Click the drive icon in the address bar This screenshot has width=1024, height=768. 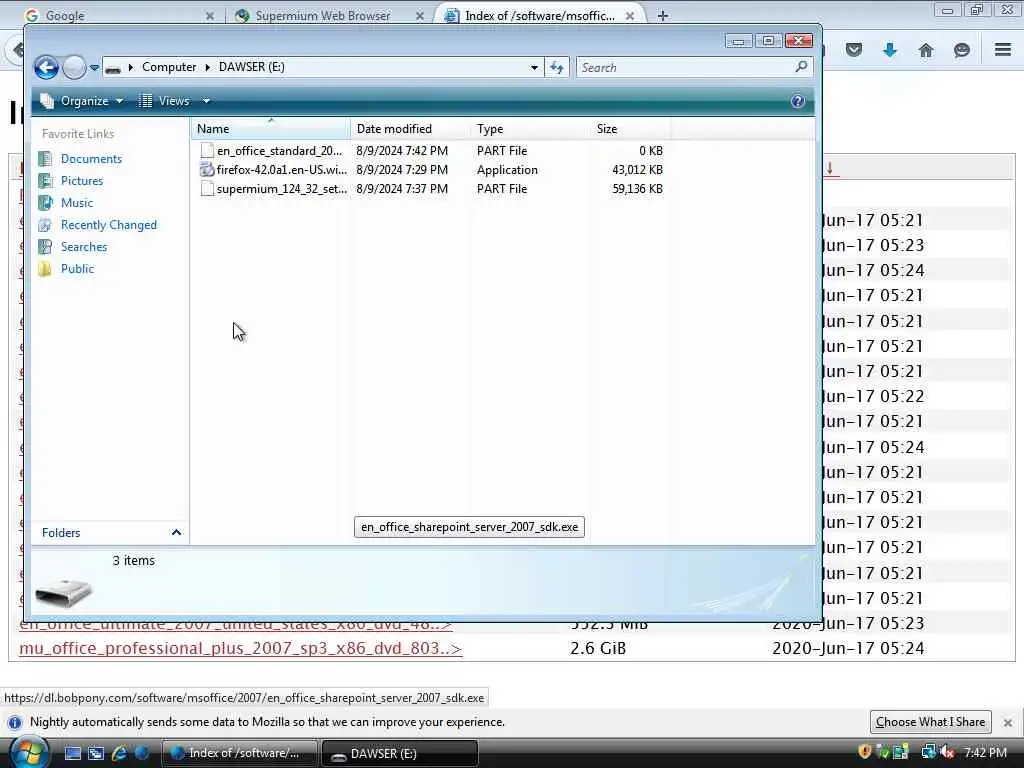coord(113,68)
